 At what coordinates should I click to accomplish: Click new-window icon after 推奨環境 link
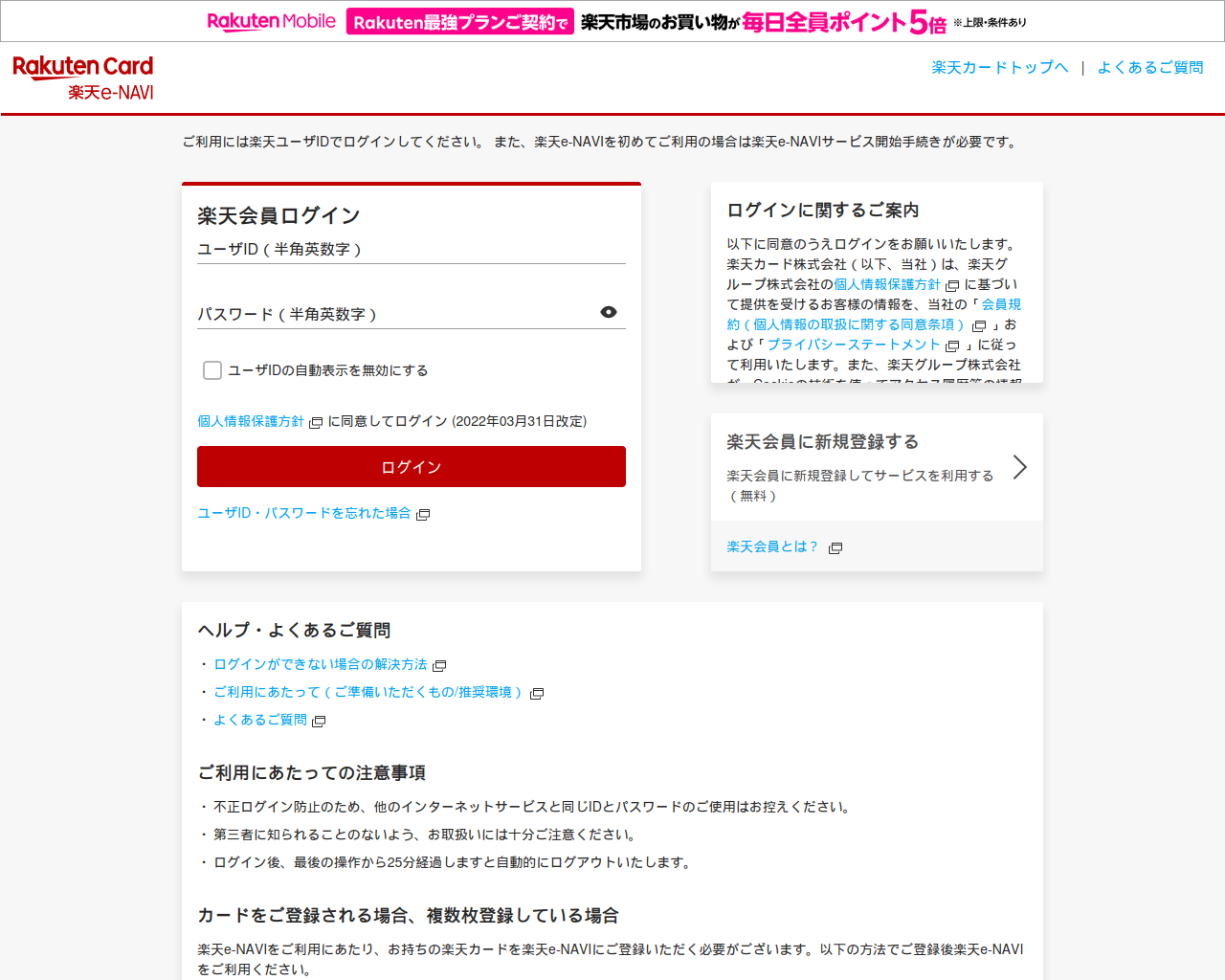[x=537, y=693]
